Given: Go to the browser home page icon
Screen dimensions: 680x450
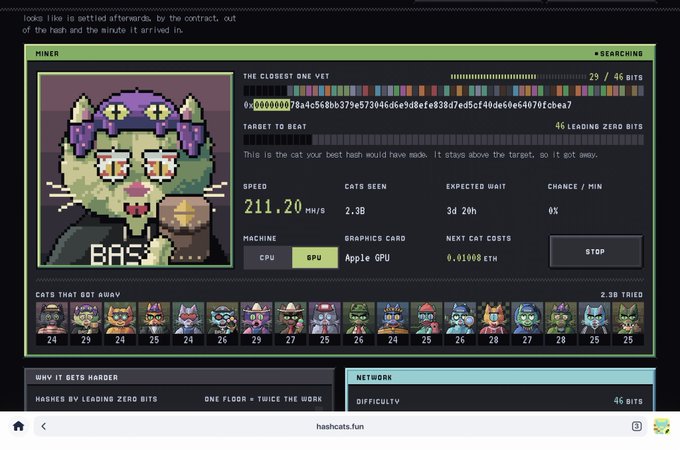Looking at the screenshot, I should tap(18, 426).
